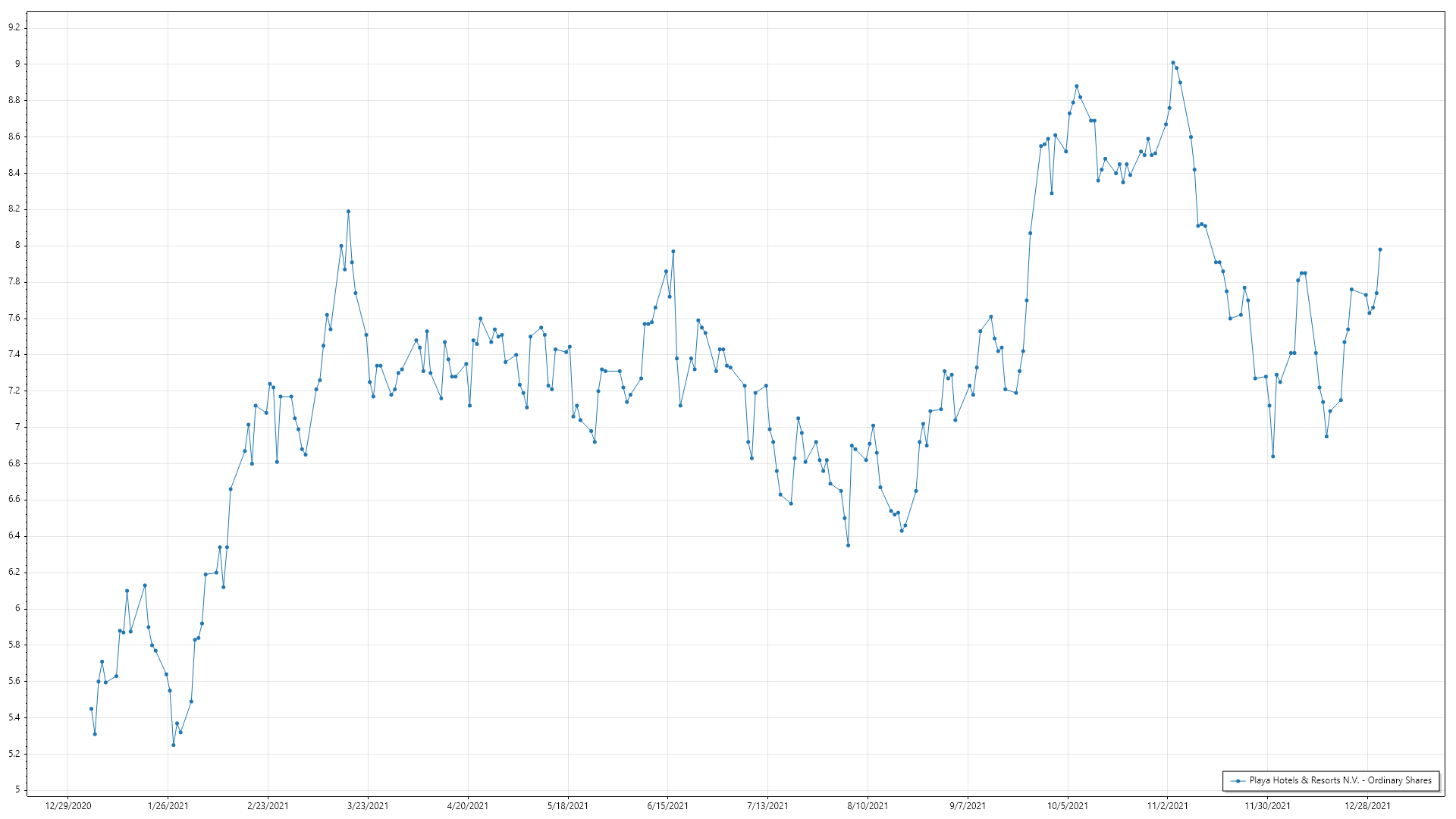
Task: Click the 9.2 y-axis label
Action: pos(14,27)
